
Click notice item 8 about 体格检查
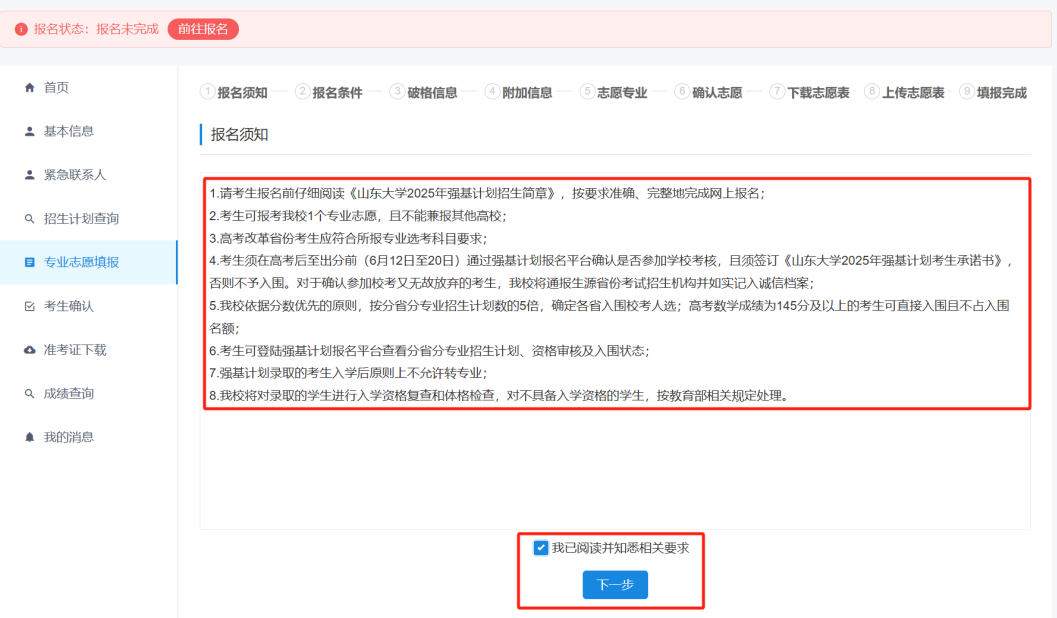499,396
